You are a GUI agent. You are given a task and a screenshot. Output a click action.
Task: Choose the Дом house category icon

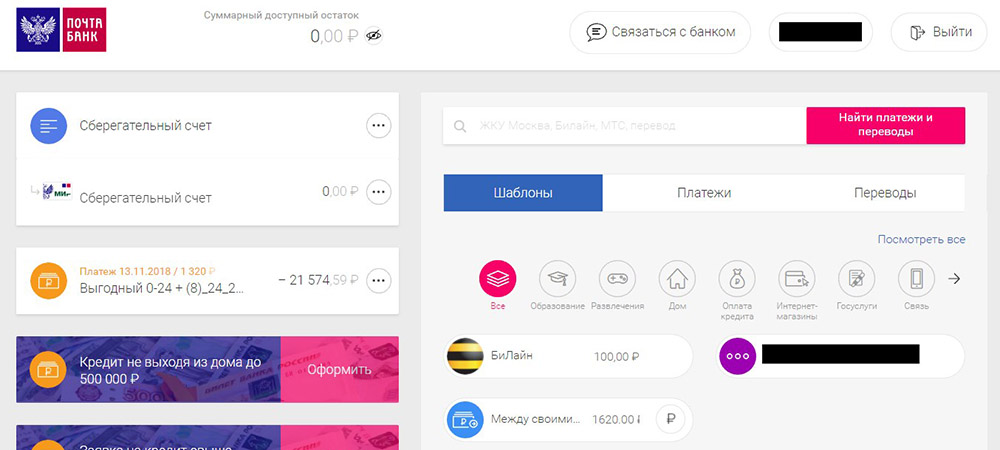coord(677,279)
